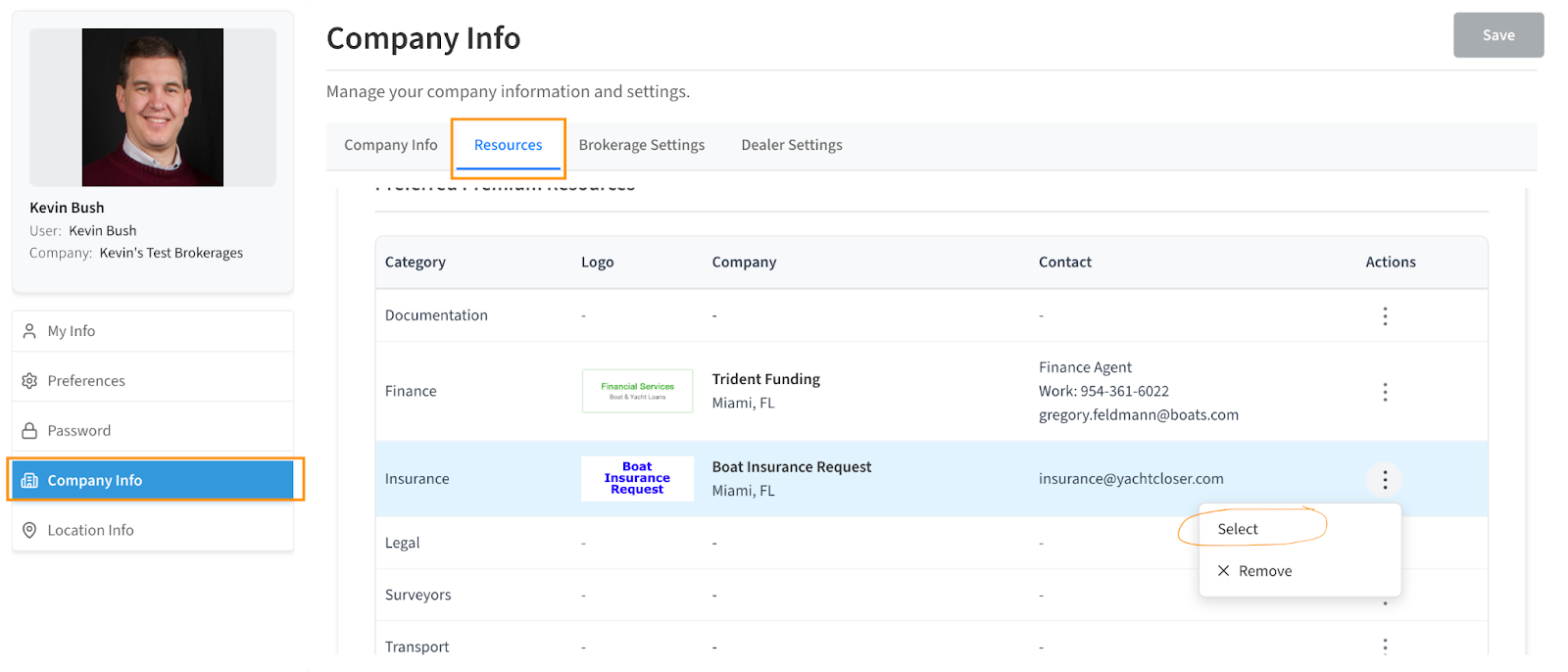
Task: Open the Company Info tab
Action: (x=390, y=145)
